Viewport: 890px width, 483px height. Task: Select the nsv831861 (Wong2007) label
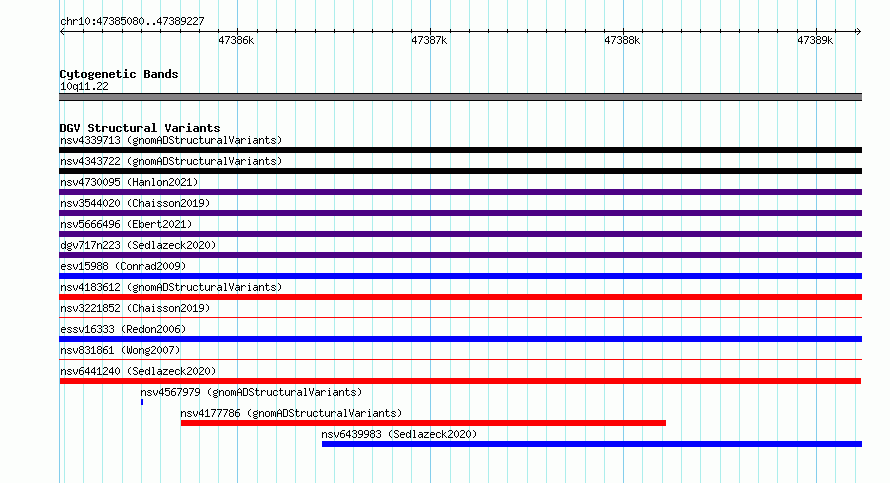pos(120,350)
